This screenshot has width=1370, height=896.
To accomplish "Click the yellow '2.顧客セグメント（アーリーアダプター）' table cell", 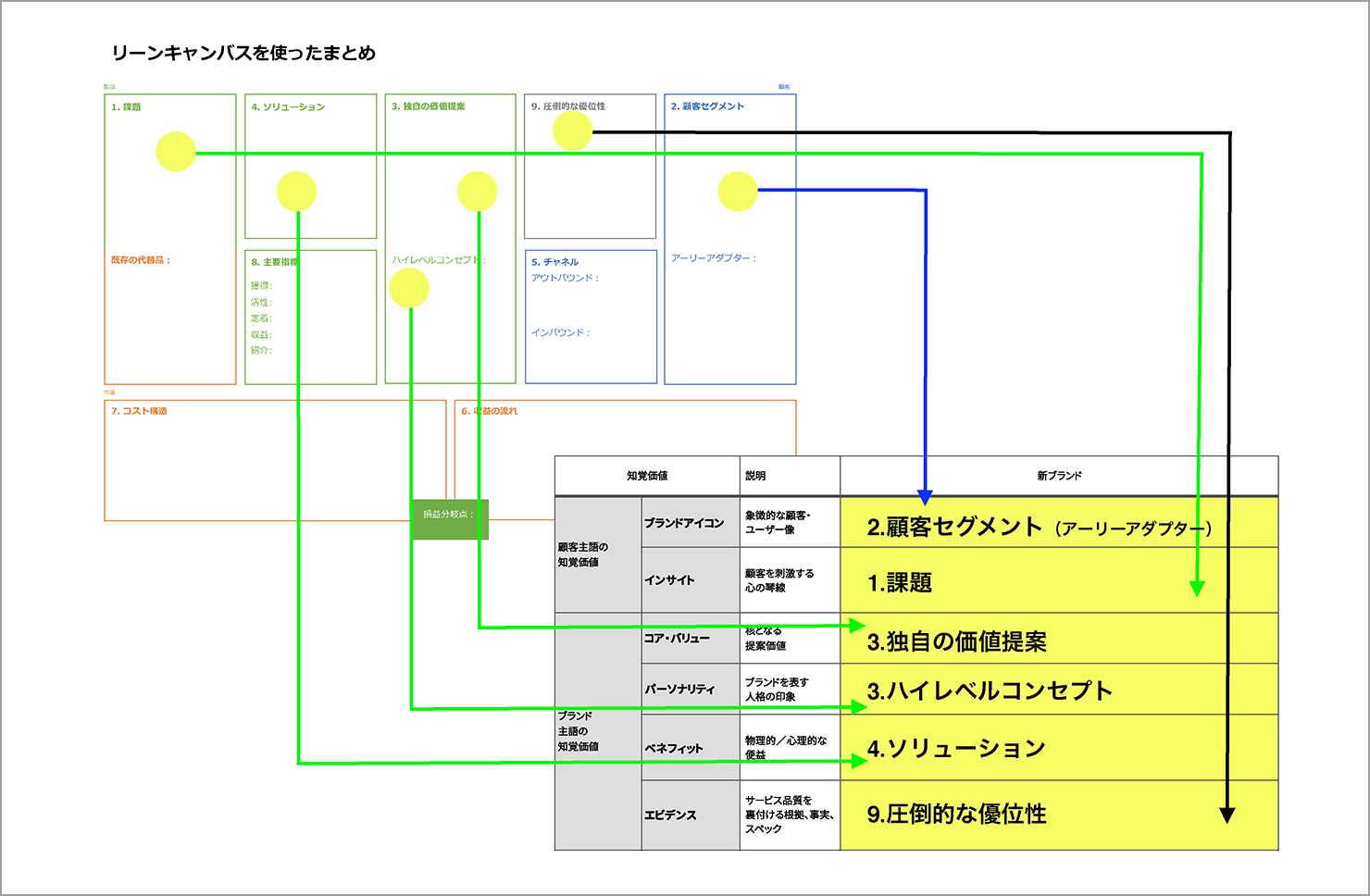I will [x=1059, y=523].
